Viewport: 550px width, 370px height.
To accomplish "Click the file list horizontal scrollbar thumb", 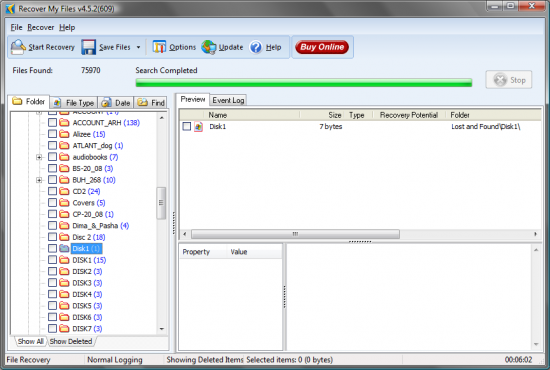I will tap(295, 234).
